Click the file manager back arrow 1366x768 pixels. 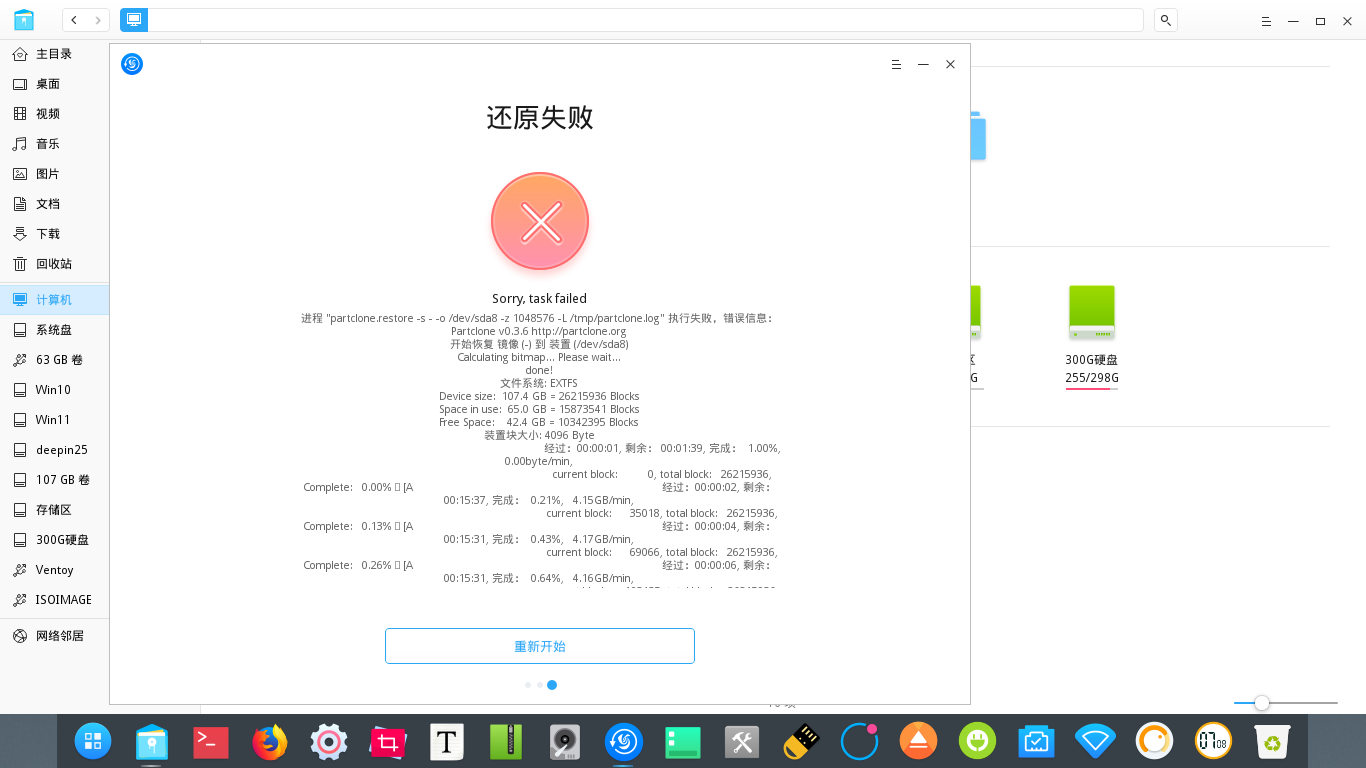click(75, 20)
